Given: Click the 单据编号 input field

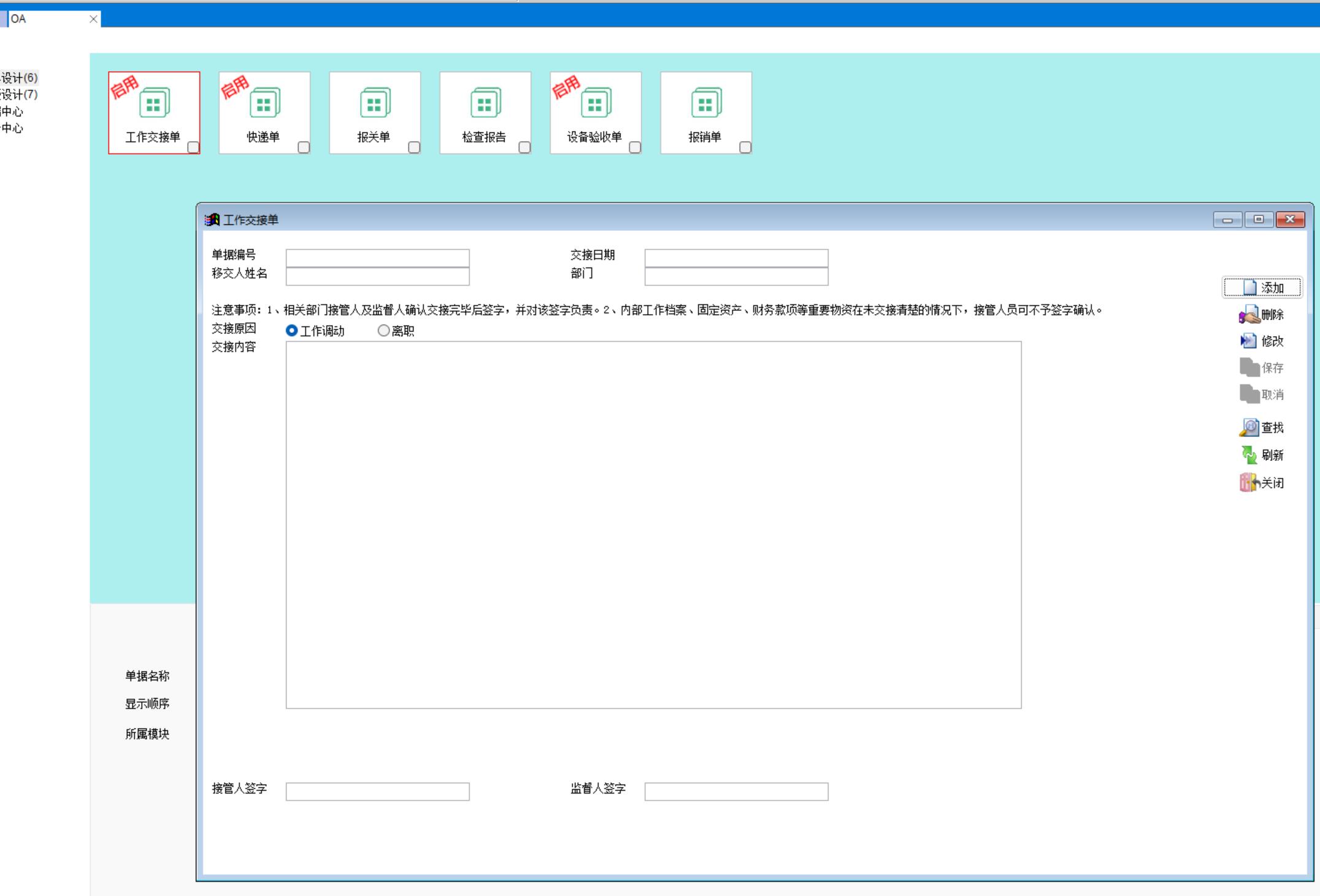Looking at the screenshot, I should point(377,258).
